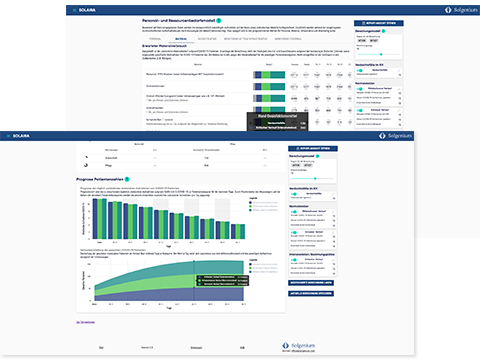Click second region chip in front Berechnungsmodell card

[308, 165]
